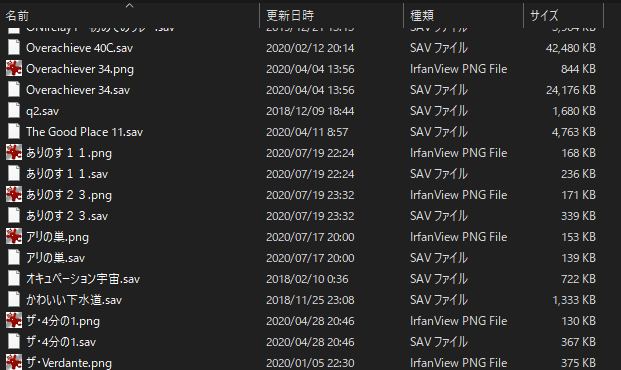Click size value 4,763 KB
This screenshot has height=370, width=621.
(574, 132)
